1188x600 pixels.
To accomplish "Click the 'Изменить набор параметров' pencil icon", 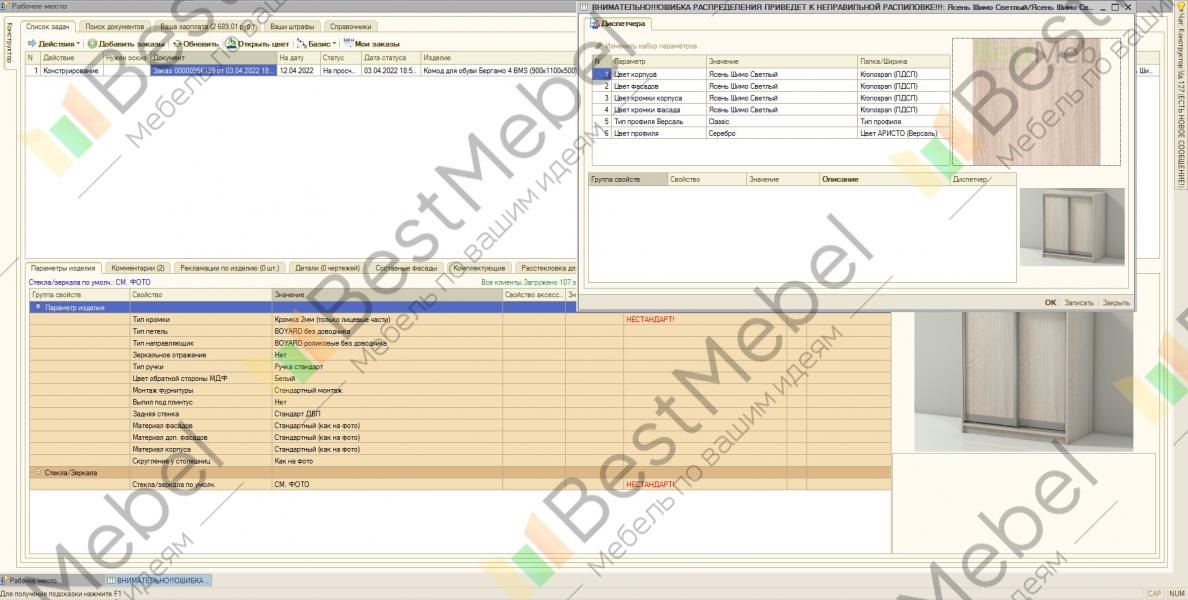I will pyautogui.click(x=599, y=46).
